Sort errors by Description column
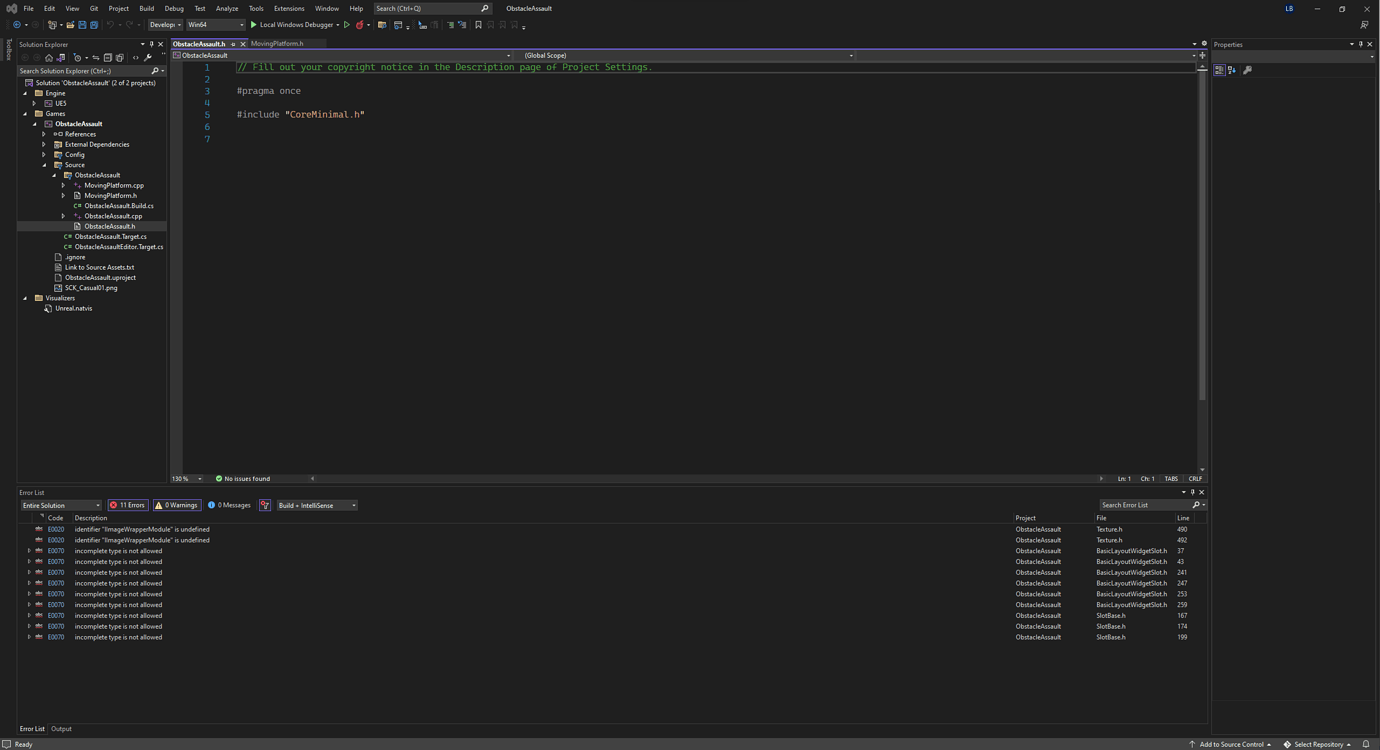This screenshot has height=750, width=1380. [x=90, y=518]
